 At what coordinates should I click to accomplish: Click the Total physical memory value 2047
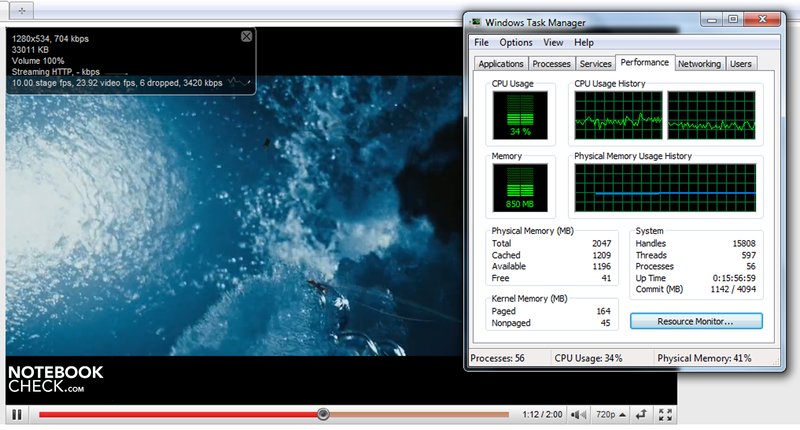[602, 243]
